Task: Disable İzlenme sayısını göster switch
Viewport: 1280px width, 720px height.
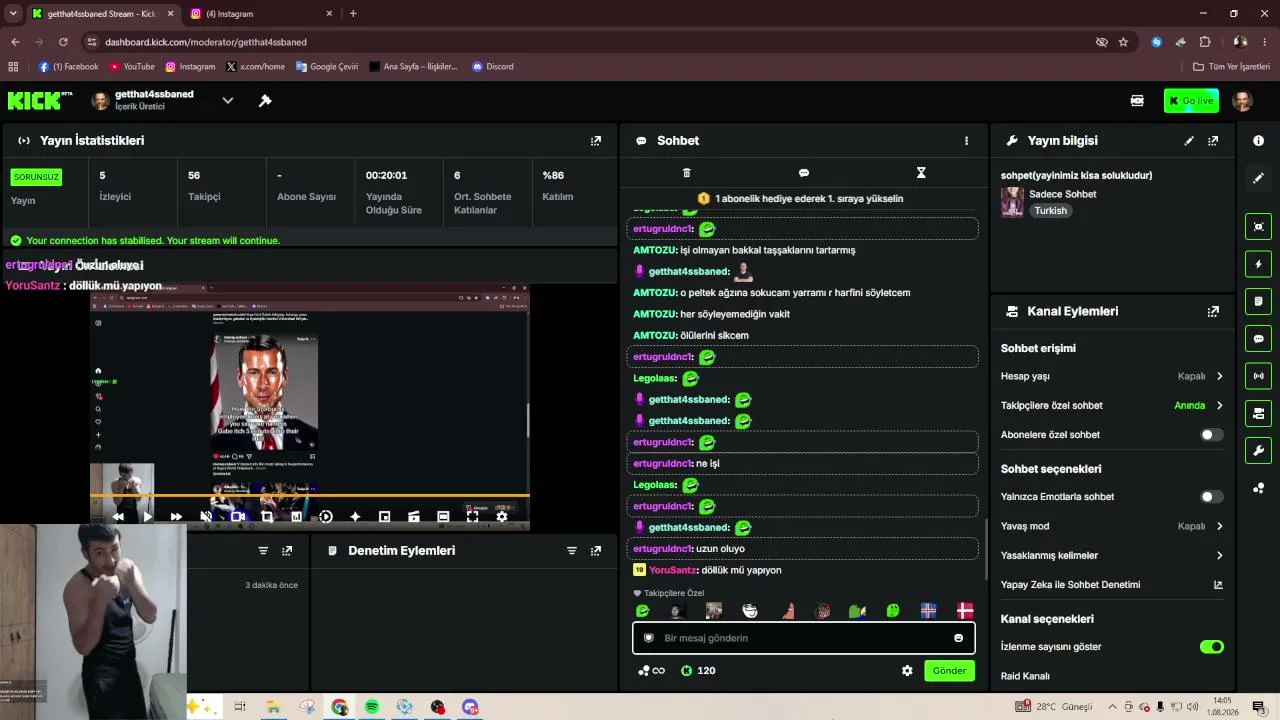Action: 1211,647
